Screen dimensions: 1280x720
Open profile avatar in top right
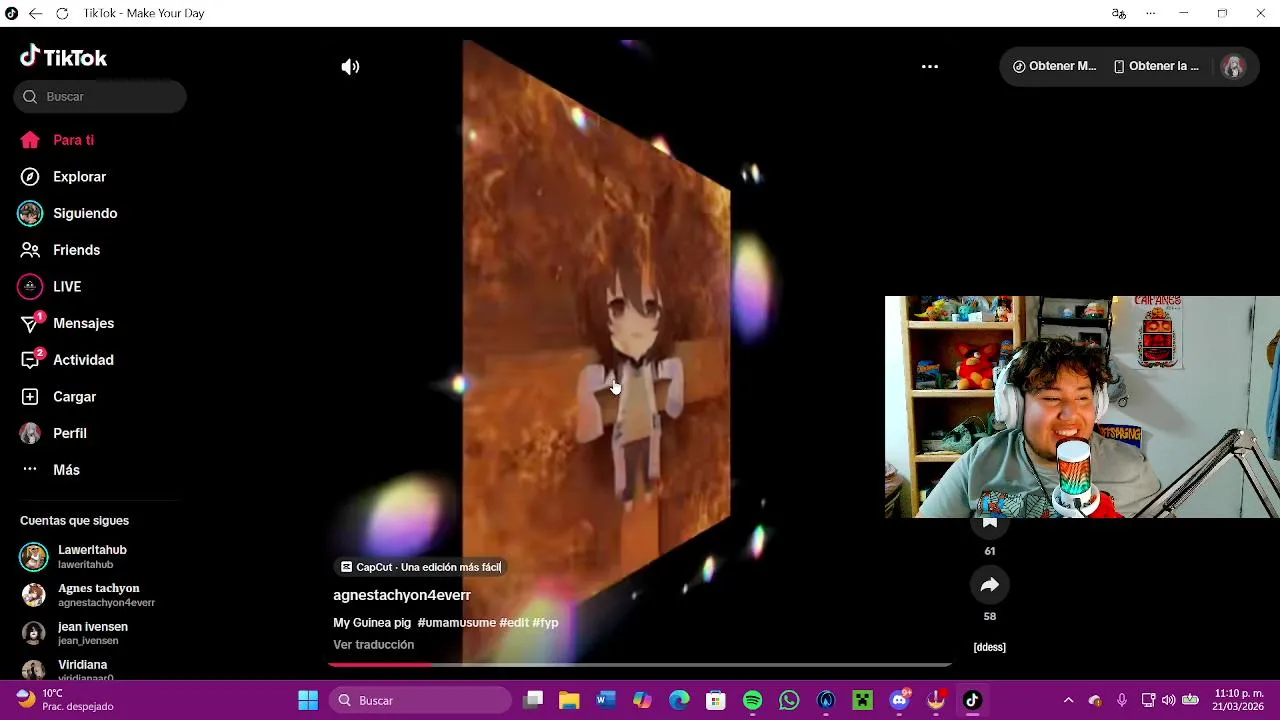[1233, 67]
